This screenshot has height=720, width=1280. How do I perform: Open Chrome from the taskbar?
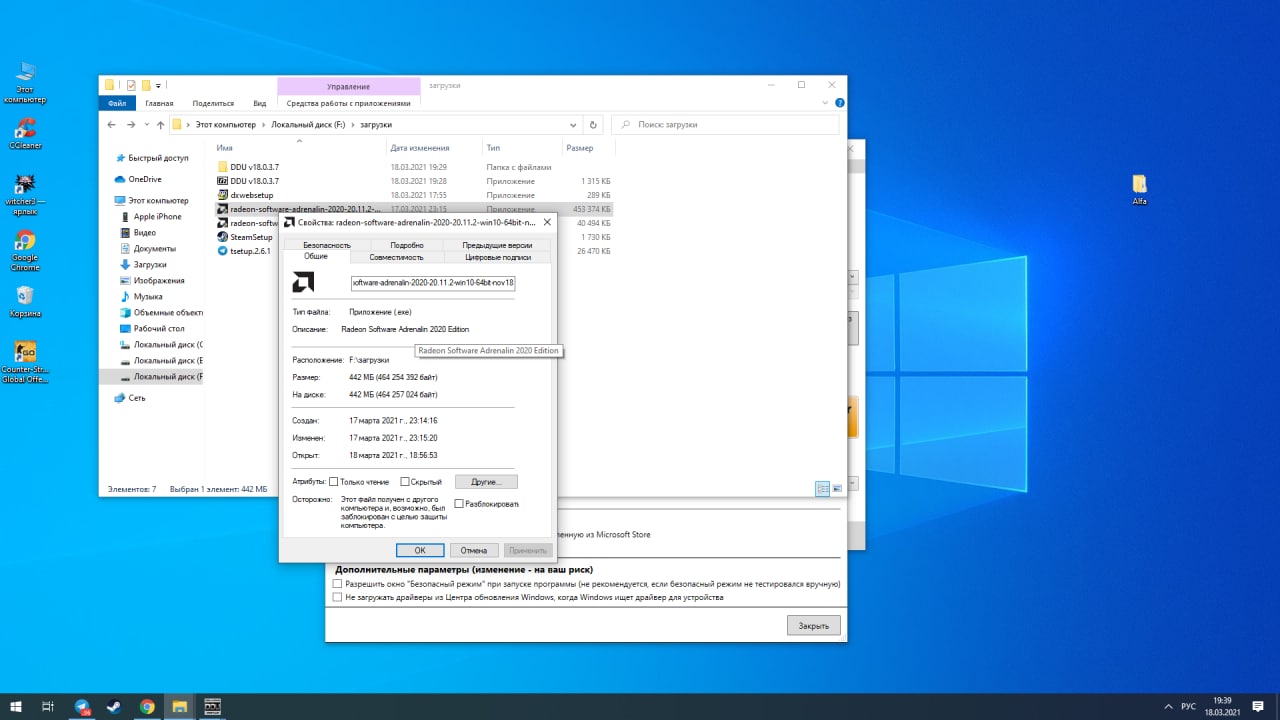click(x=147, y=707)
